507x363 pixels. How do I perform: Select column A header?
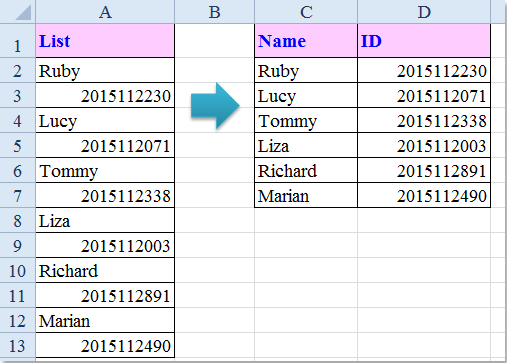coord(105,12)
